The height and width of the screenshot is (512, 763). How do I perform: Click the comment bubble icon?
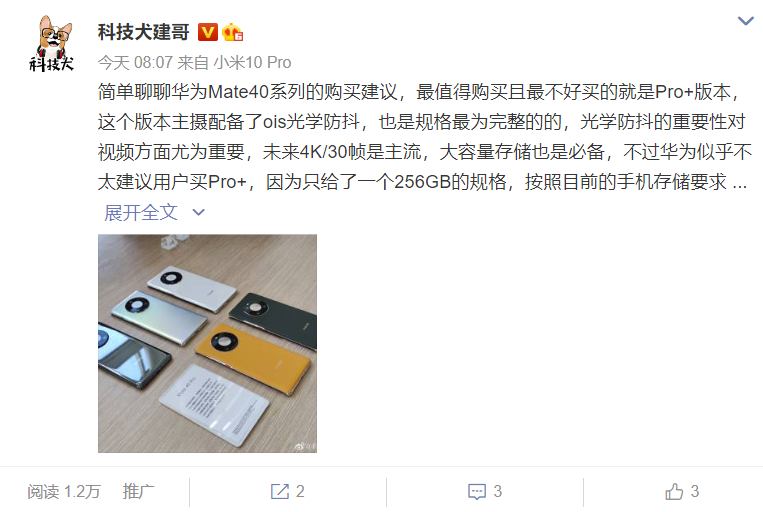476,492
